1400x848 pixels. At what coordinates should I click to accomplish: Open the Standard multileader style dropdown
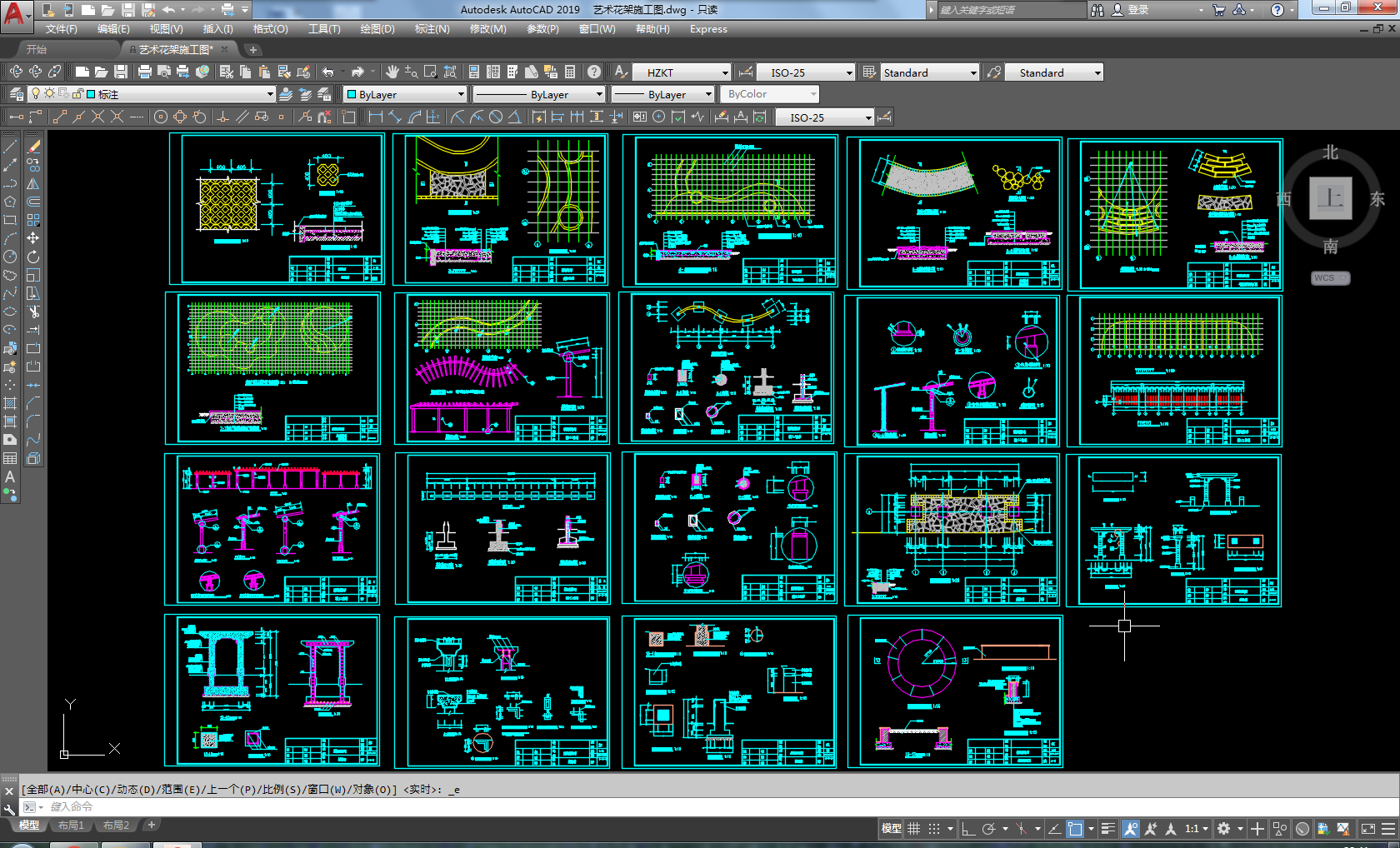pyautogui.click(x=1054, y=72)
